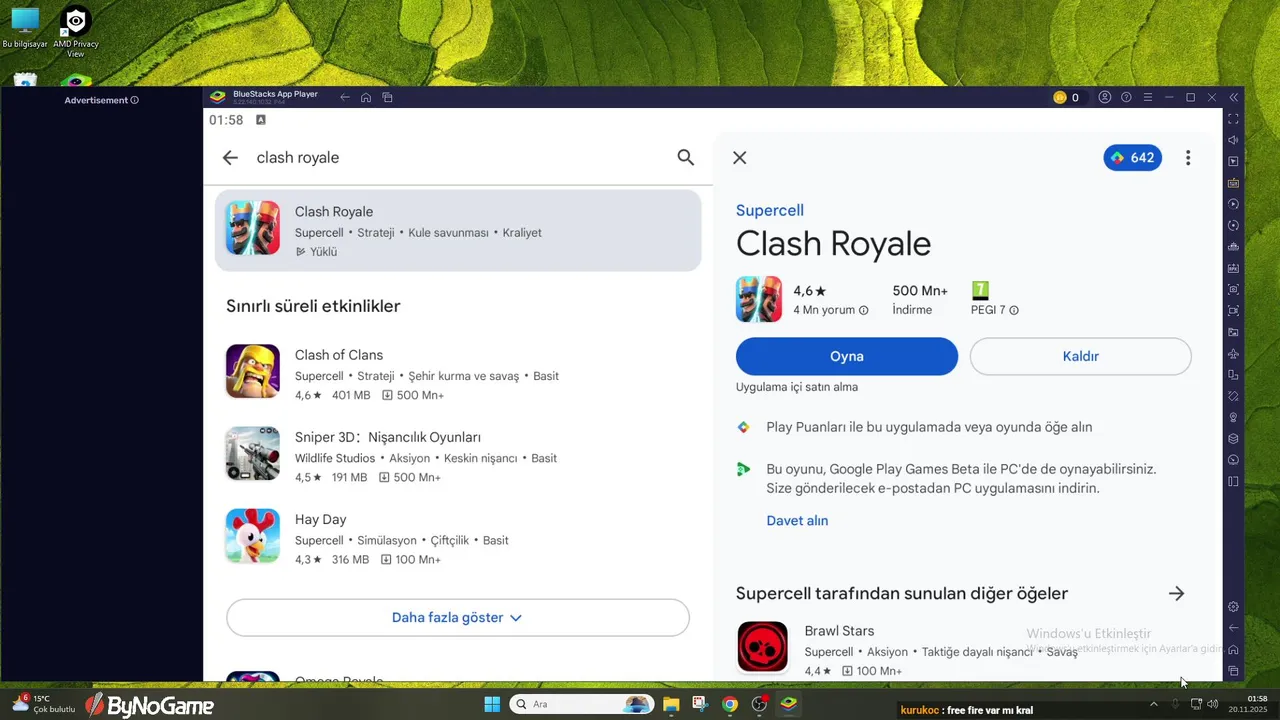Open the Supercell developer link
1280x720 pixels.
tap(770, 210)
